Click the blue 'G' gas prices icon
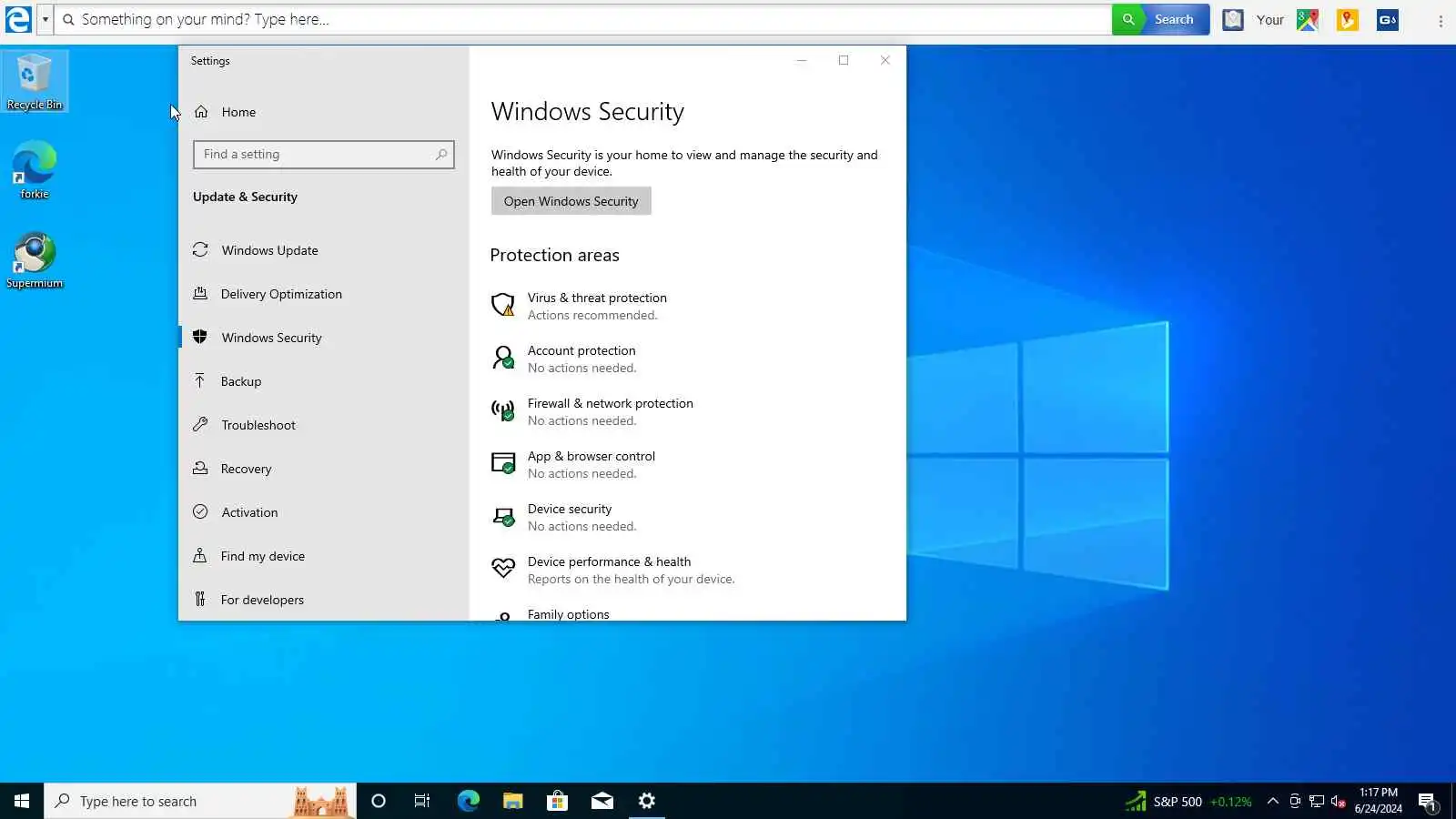The image size is (1456, 819). pyautogui.click(x=1388, y=19)
